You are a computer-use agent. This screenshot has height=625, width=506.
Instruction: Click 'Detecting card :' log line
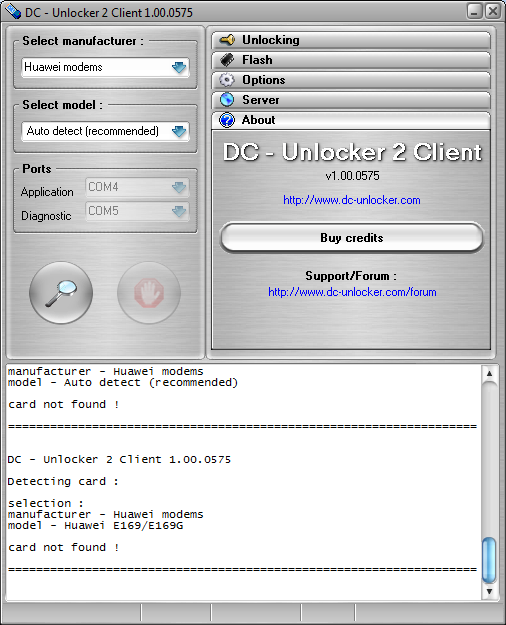(x=63, y=482)
